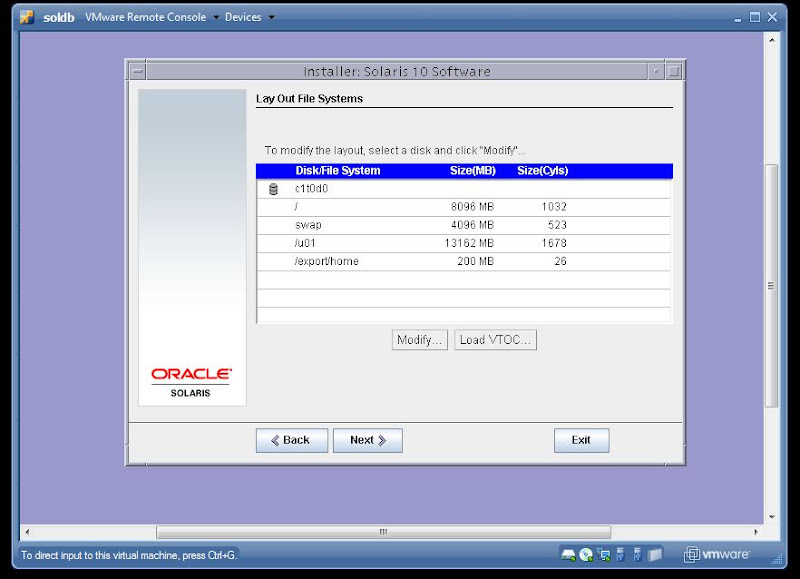Expand the Devices dropdown arrow
800x579 pixels.
click(271, 17)
